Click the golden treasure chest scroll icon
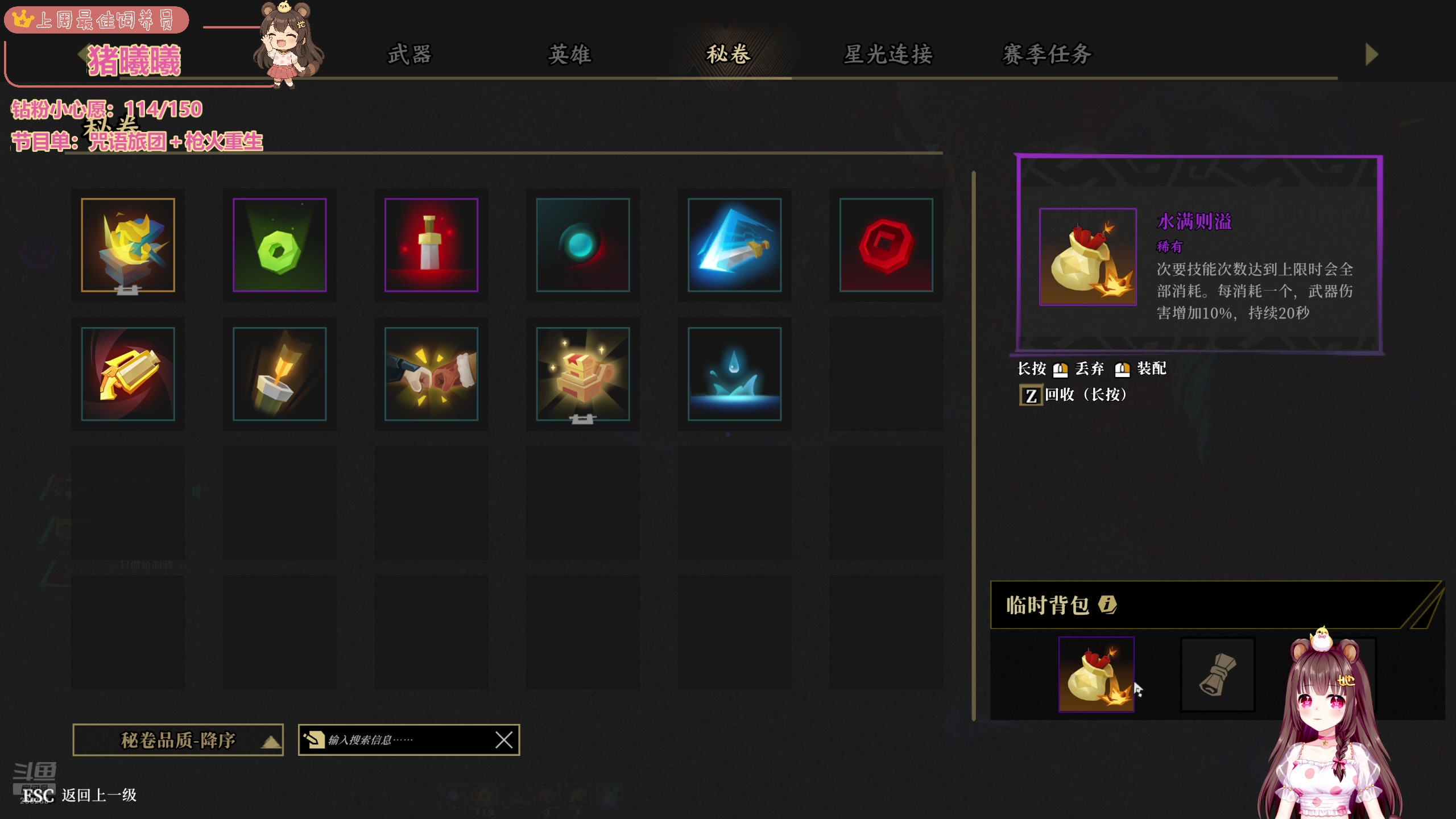Image resolution: width=1456 pixels, height=819 pixels. point(583,374)
